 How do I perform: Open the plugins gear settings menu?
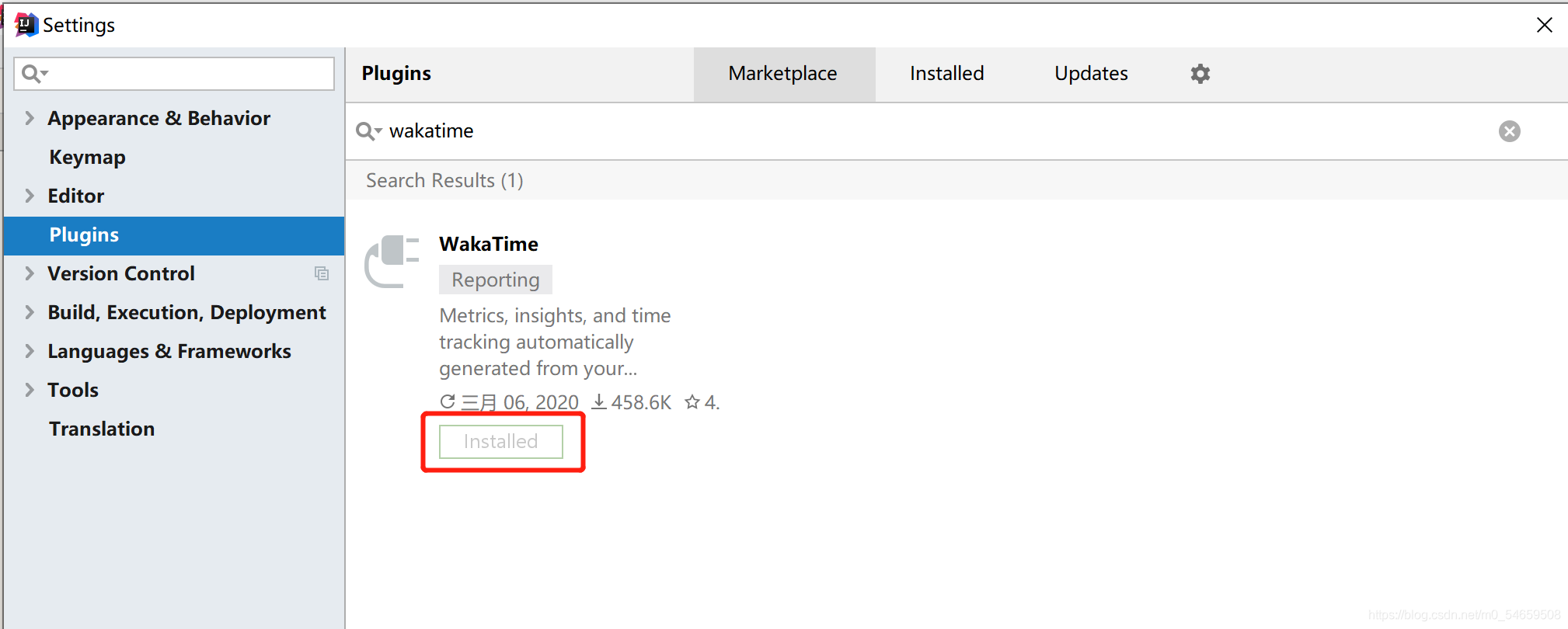tap(1200, 74)
